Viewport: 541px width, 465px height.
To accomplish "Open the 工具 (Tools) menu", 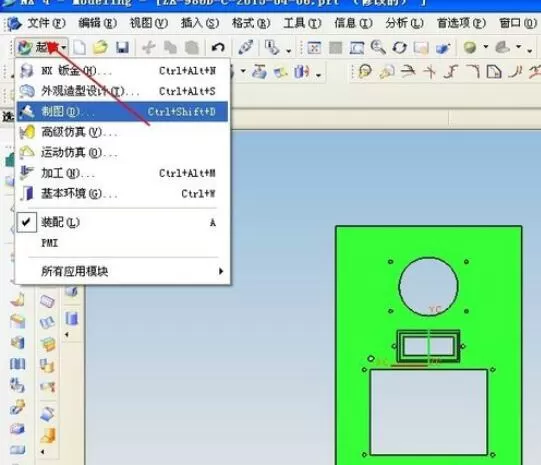I will point(302,23).
